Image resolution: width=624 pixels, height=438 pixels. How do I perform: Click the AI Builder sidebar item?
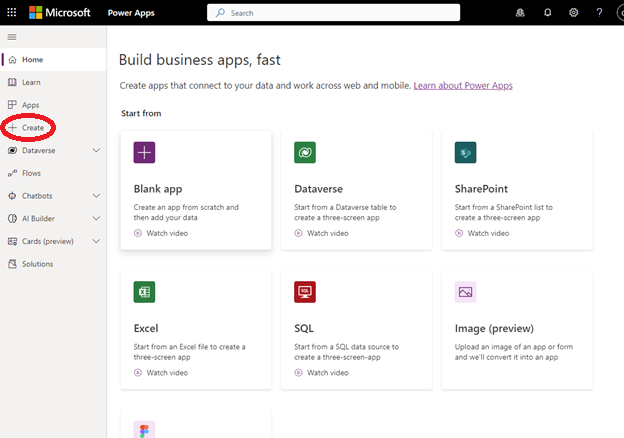pyautogui.click(x=53, y=218)
